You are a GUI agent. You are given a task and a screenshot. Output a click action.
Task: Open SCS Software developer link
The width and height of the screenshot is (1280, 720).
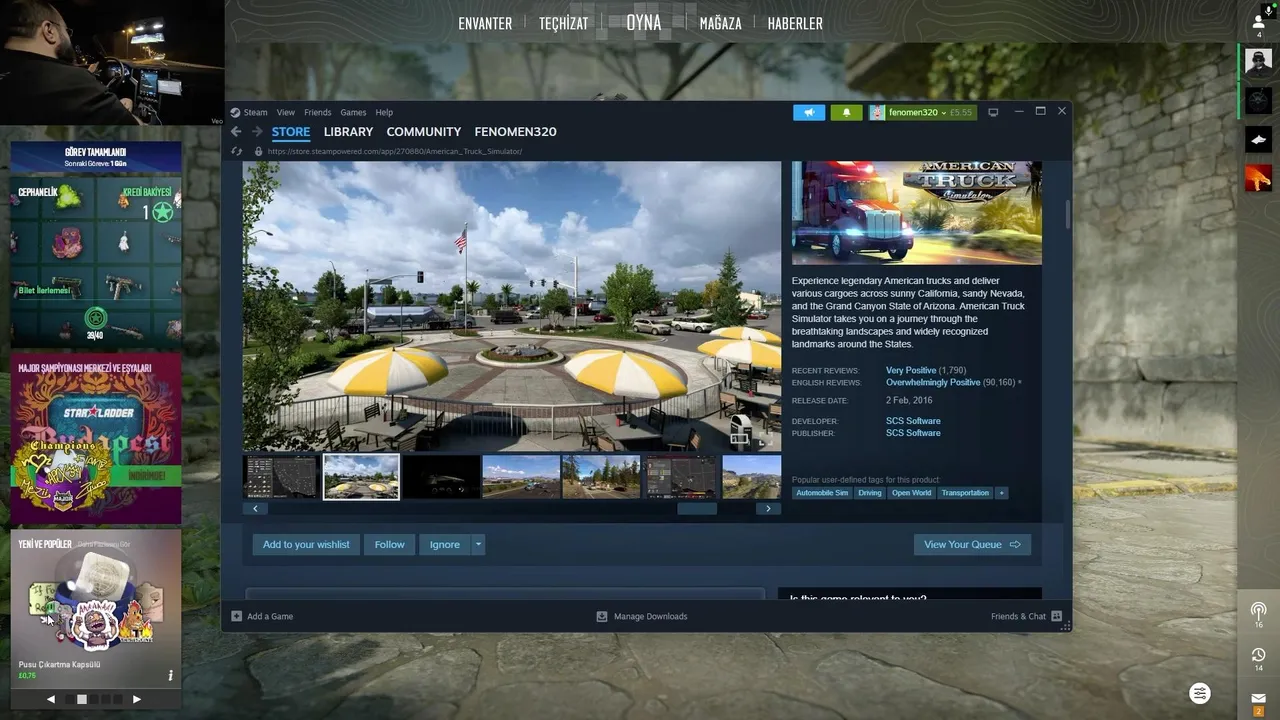913,421
